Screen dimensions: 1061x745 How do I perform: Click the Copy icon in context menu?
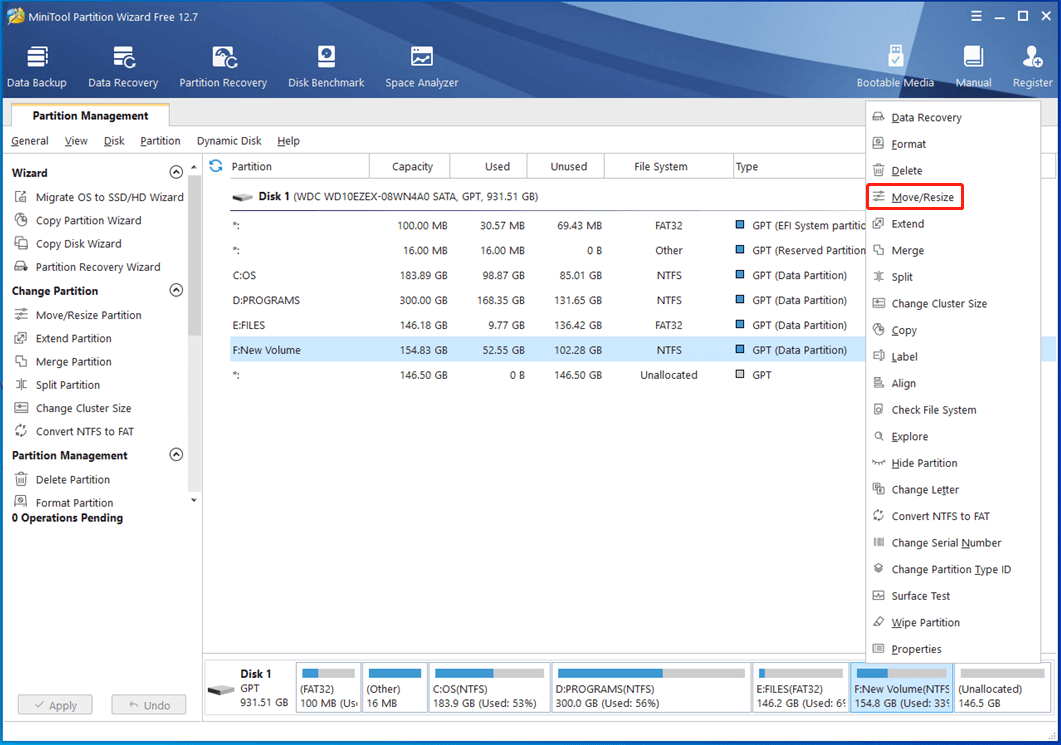878,330
